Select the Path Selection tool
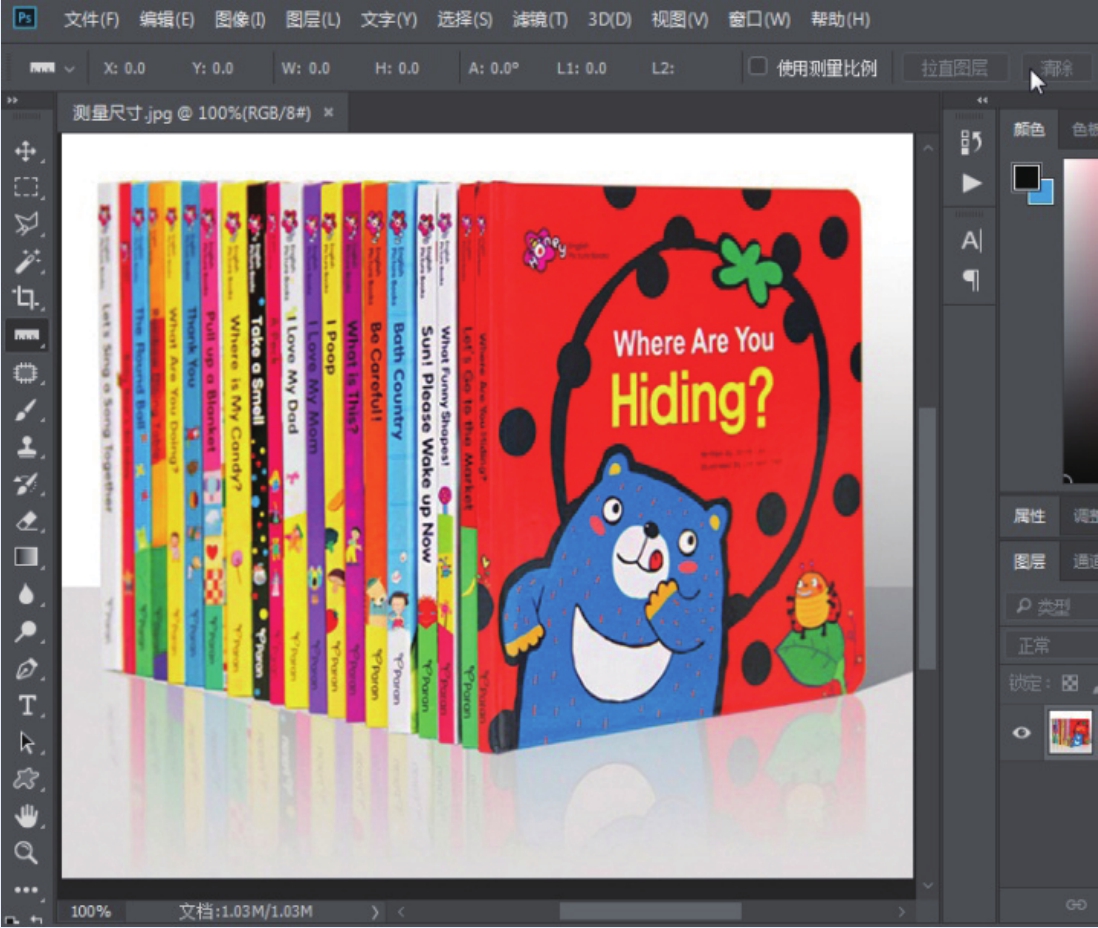The height and width of the screenshot is (928, 1098). [26, 742]
